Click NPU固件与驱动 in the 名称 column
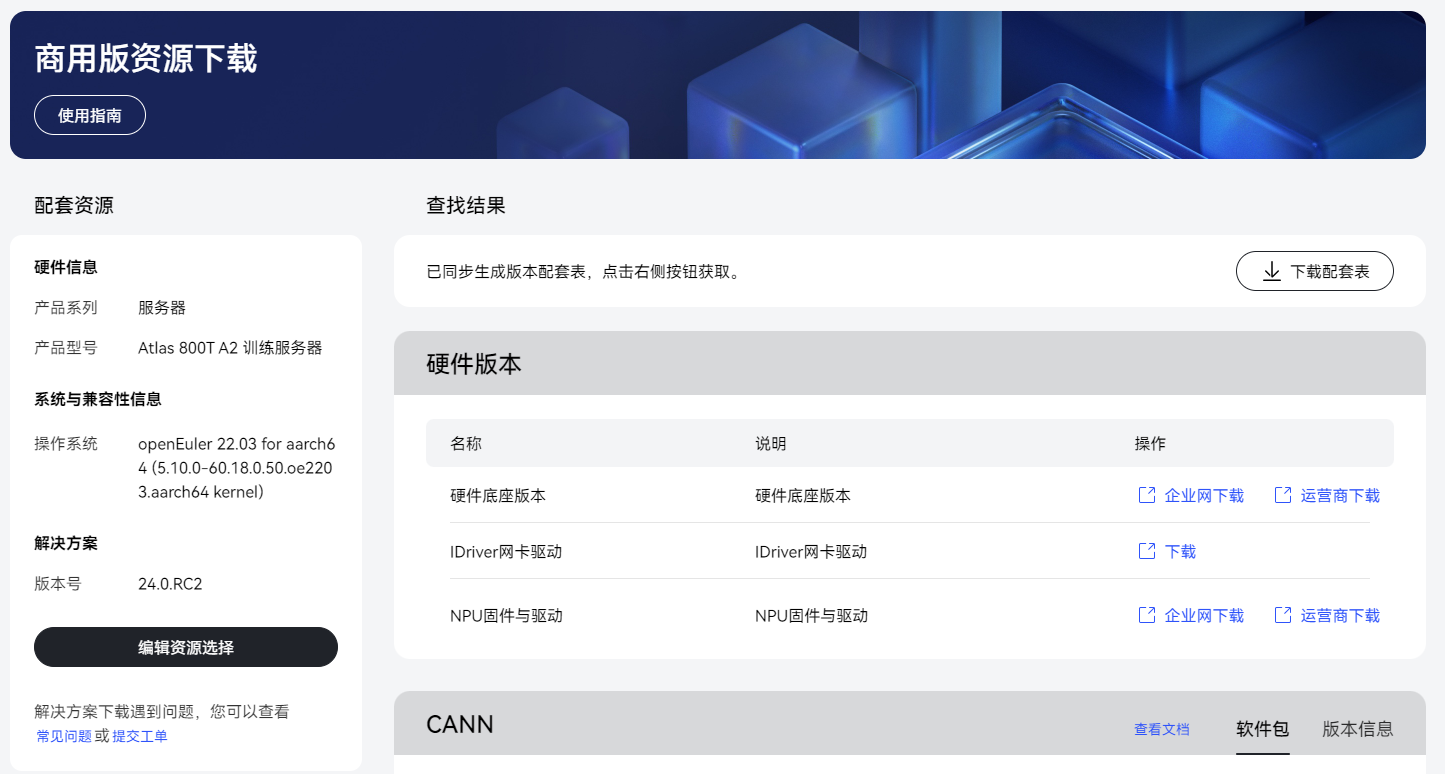This screenshot has width=1445, height=774. 506,615
